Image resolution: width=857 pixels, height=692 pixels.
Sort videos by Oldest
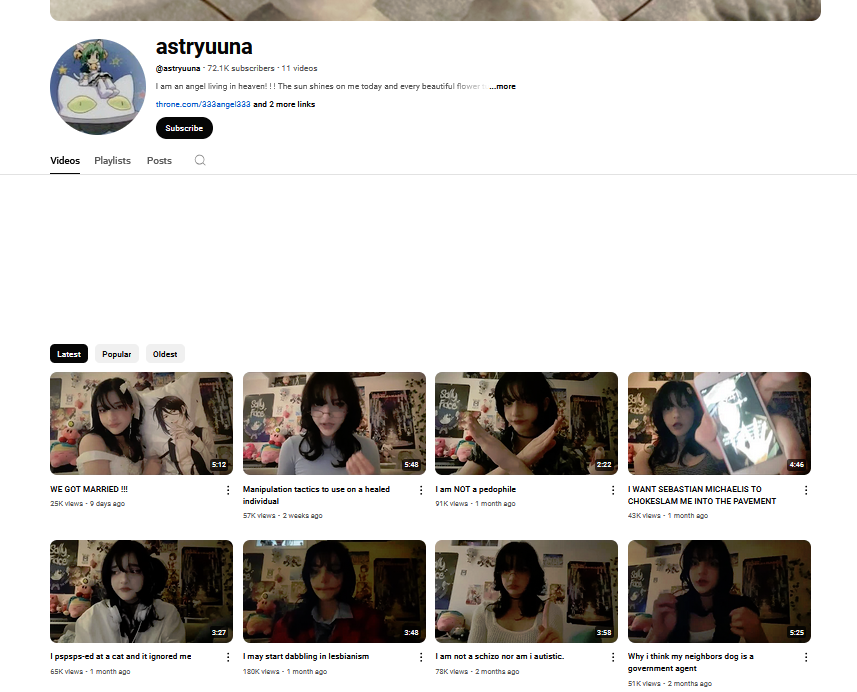165,354
